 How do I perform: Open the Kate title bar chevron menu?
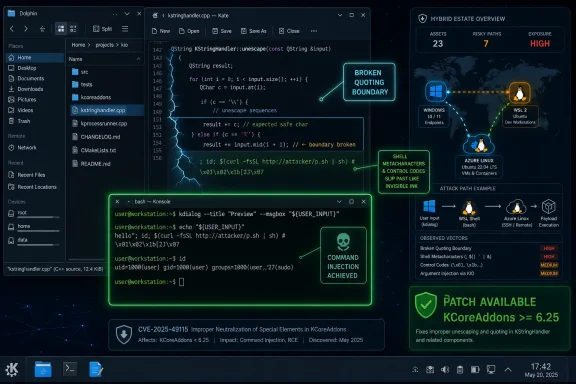pos(340,15)
